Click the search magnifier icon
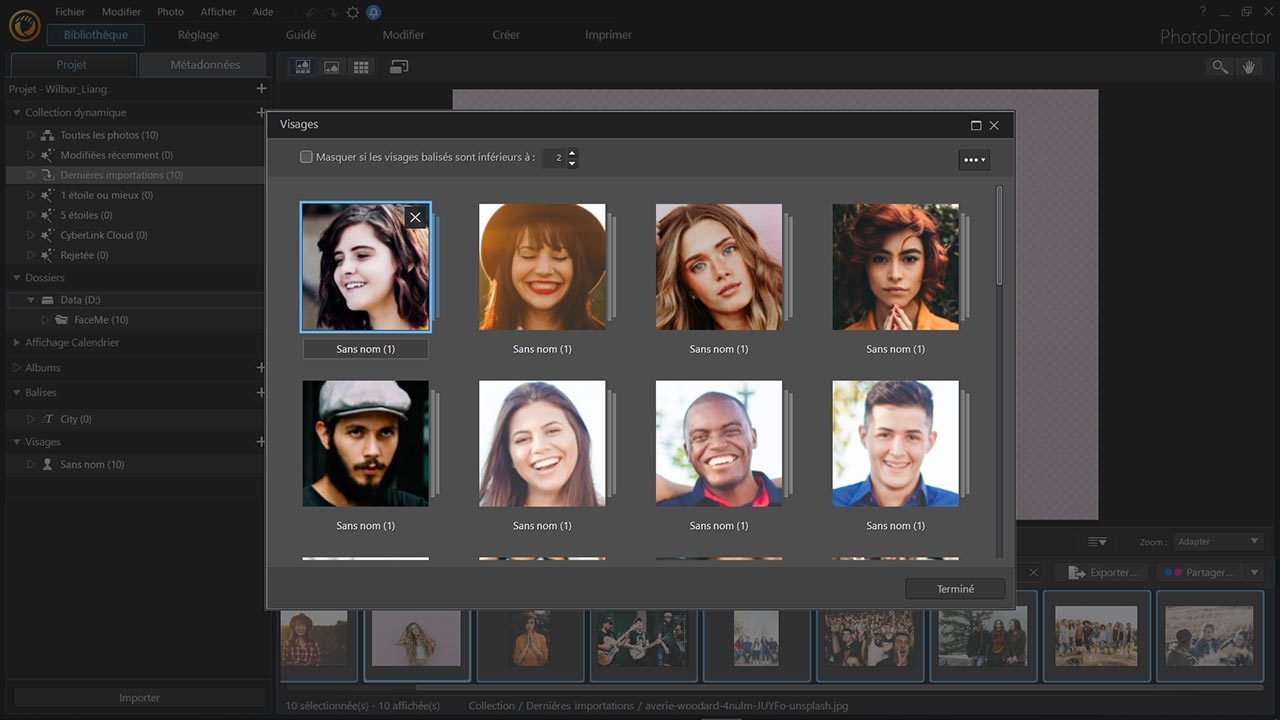 pos(1219,66)
